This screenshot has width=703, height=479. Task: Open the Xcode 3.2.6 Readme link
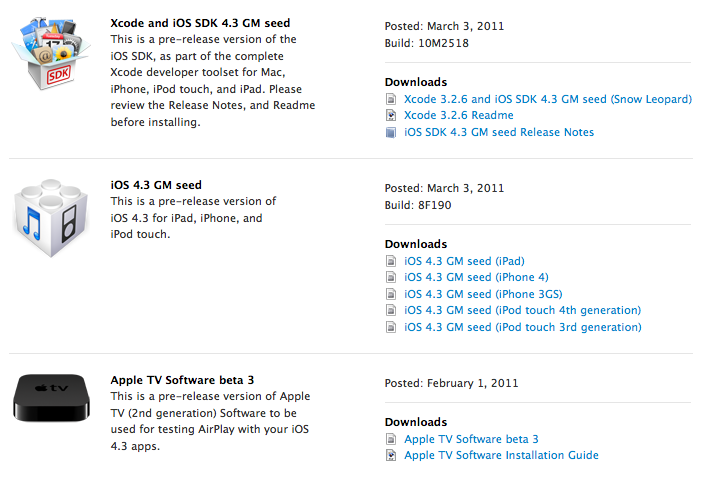[459, 116]
